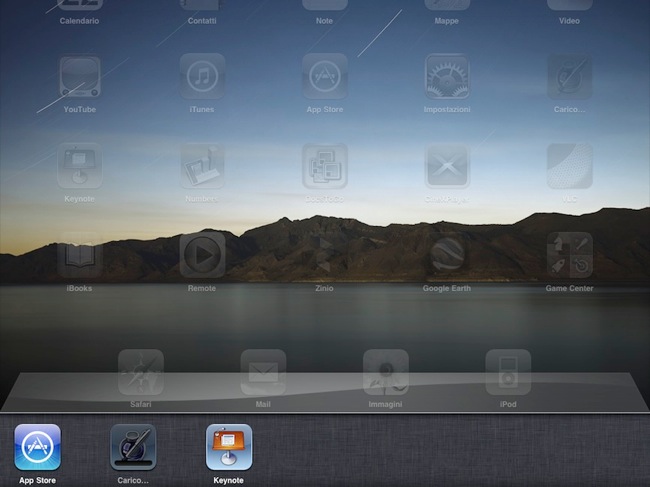Switch to Keynote in the multitasking bar
Image resolution: width=650 pixels, height=487 pixels.
coord(229,447)
